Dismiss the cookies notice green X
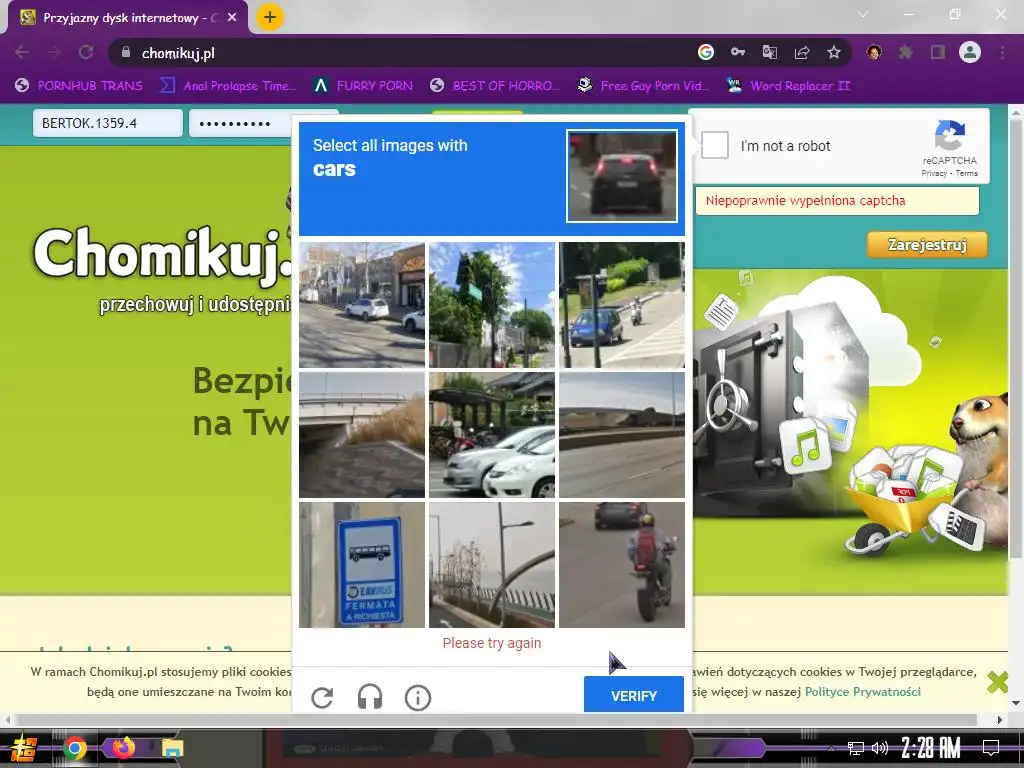The height and width of the screenshot is (768, 1024). (997, 682)
